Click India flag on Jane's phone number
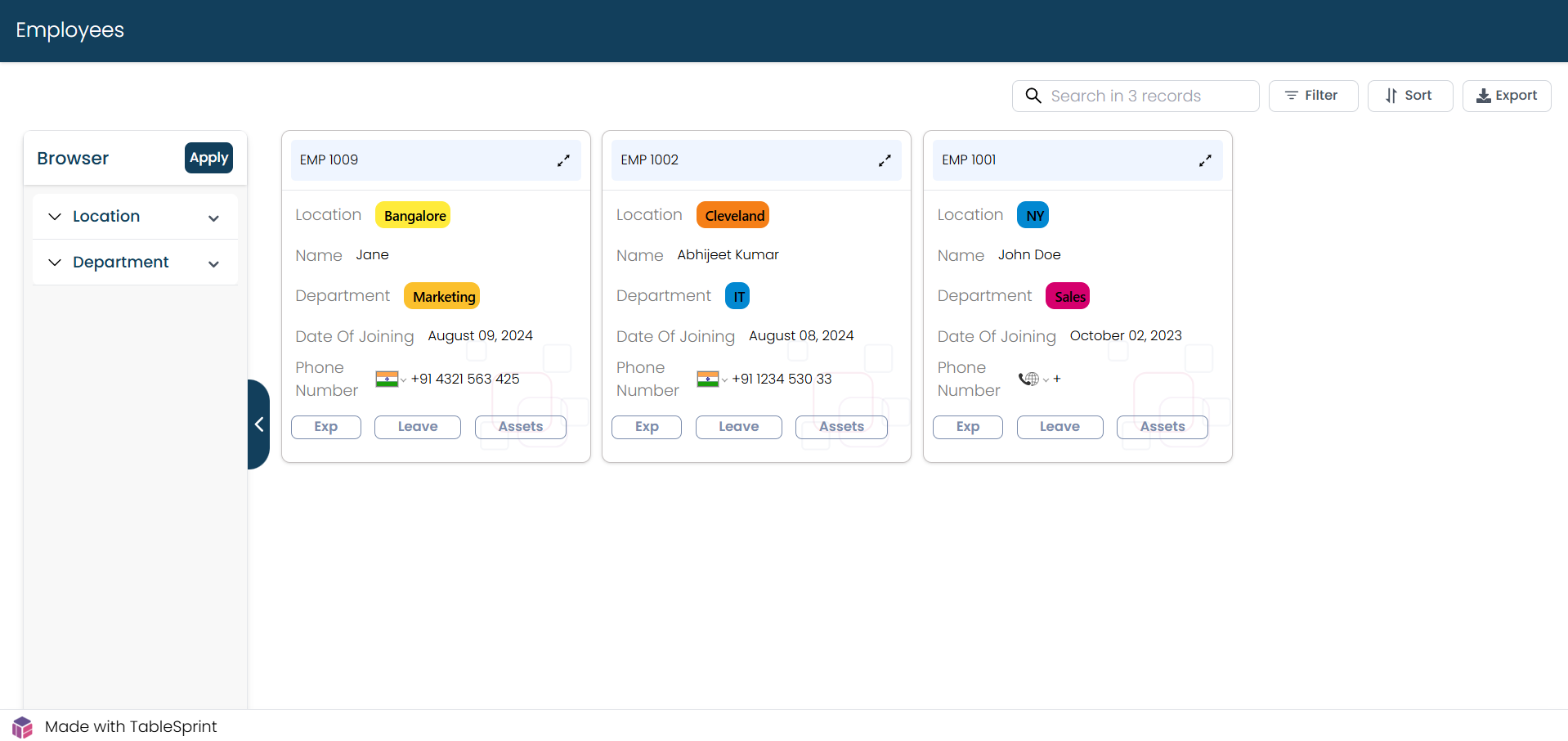The width and height of the screenshot is (1568, 741). pos(387,379)
